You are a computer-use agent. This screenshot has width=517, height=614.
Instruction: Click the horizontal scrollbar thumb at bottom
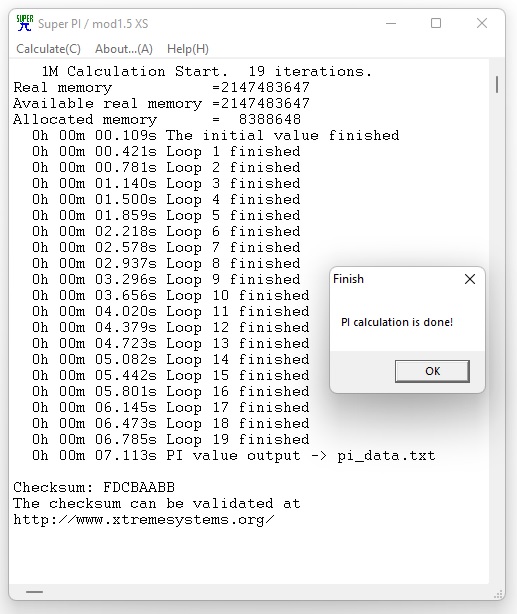[34, 592]
